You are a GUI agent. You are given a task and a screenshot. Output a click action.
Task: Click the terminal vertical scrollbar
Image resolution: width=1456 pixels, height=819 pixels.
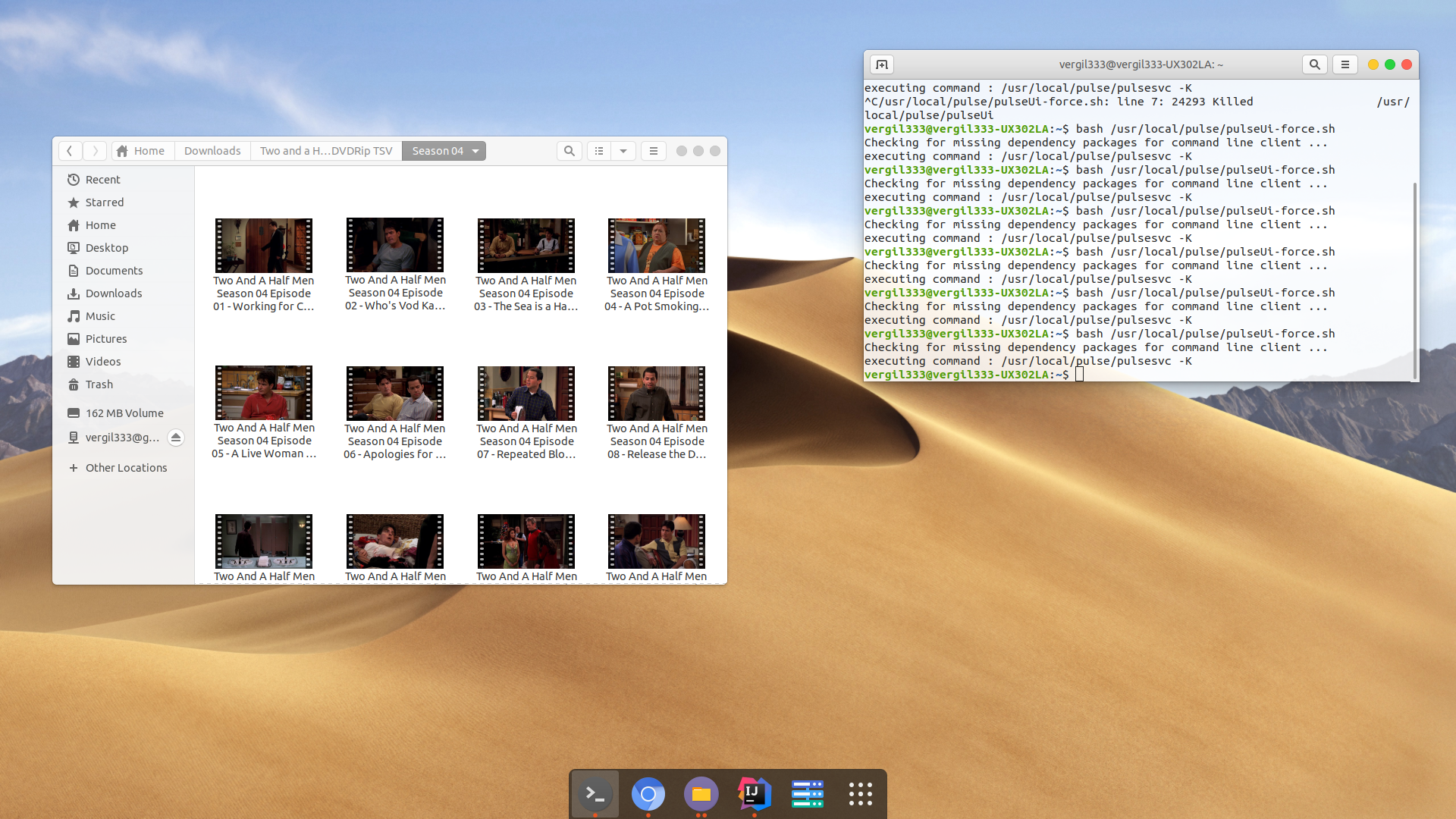(1414, 281)
